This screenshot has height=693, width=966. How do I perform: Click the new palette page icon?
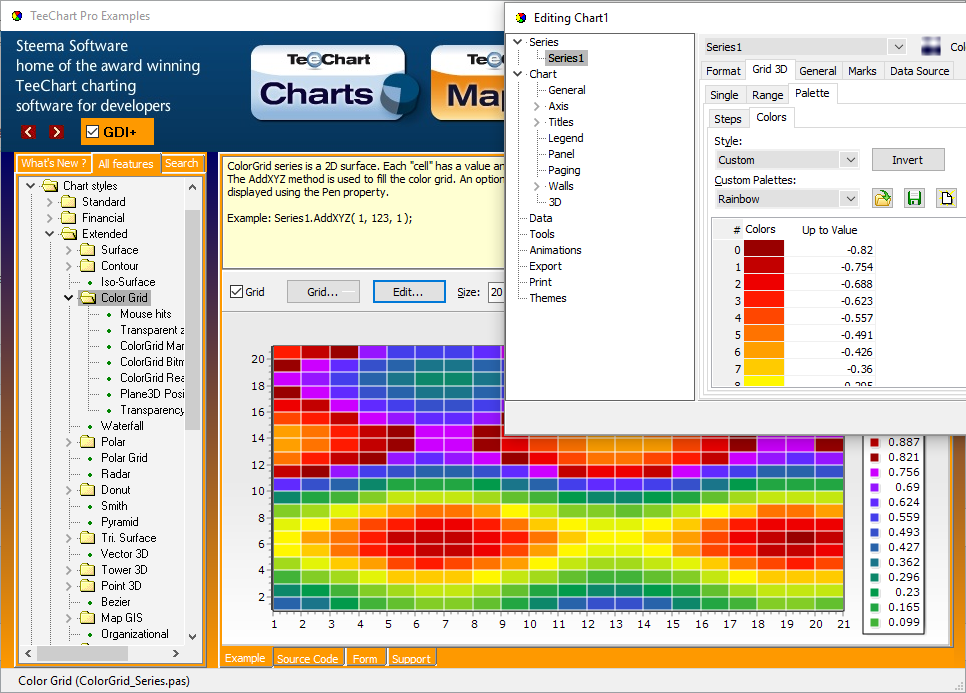point(946,198)
